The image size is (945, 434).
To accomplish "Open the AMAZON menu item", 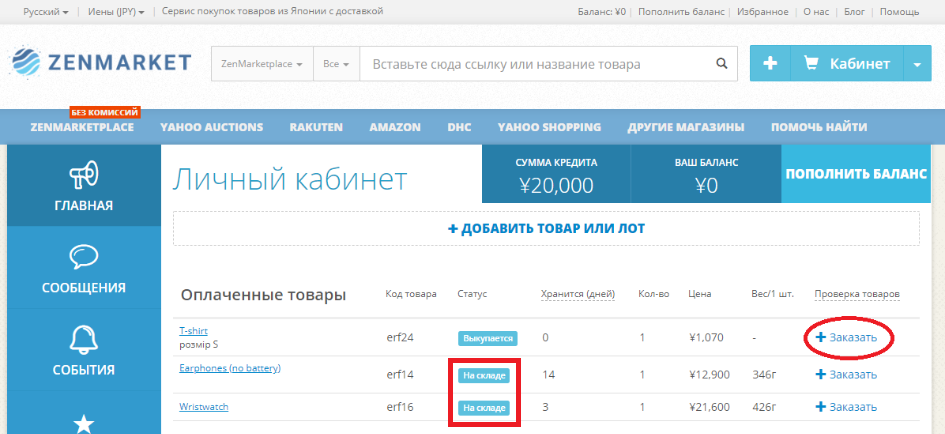I will [395, 127].
